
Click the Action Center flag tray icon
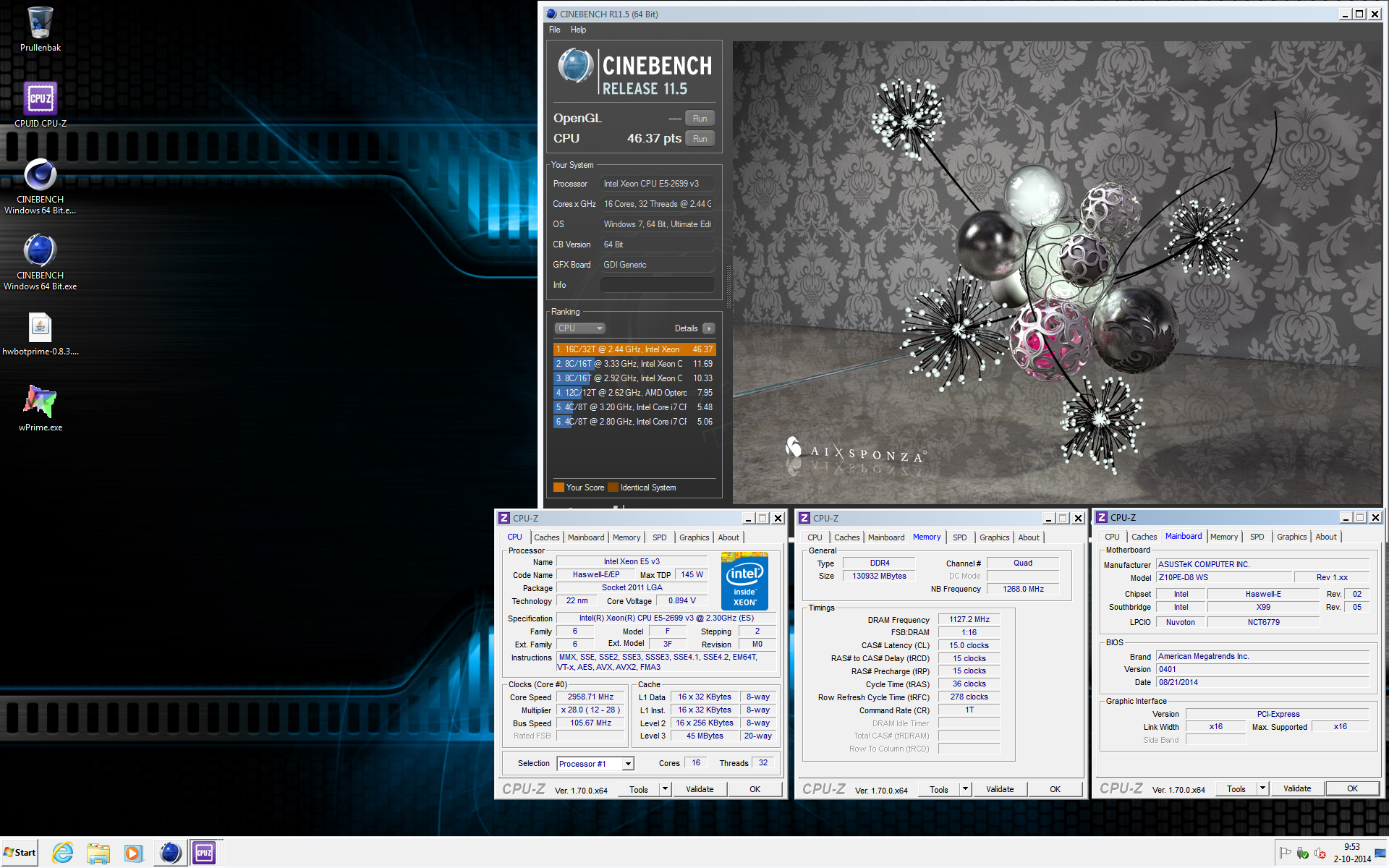click(x=1285, y=853)
